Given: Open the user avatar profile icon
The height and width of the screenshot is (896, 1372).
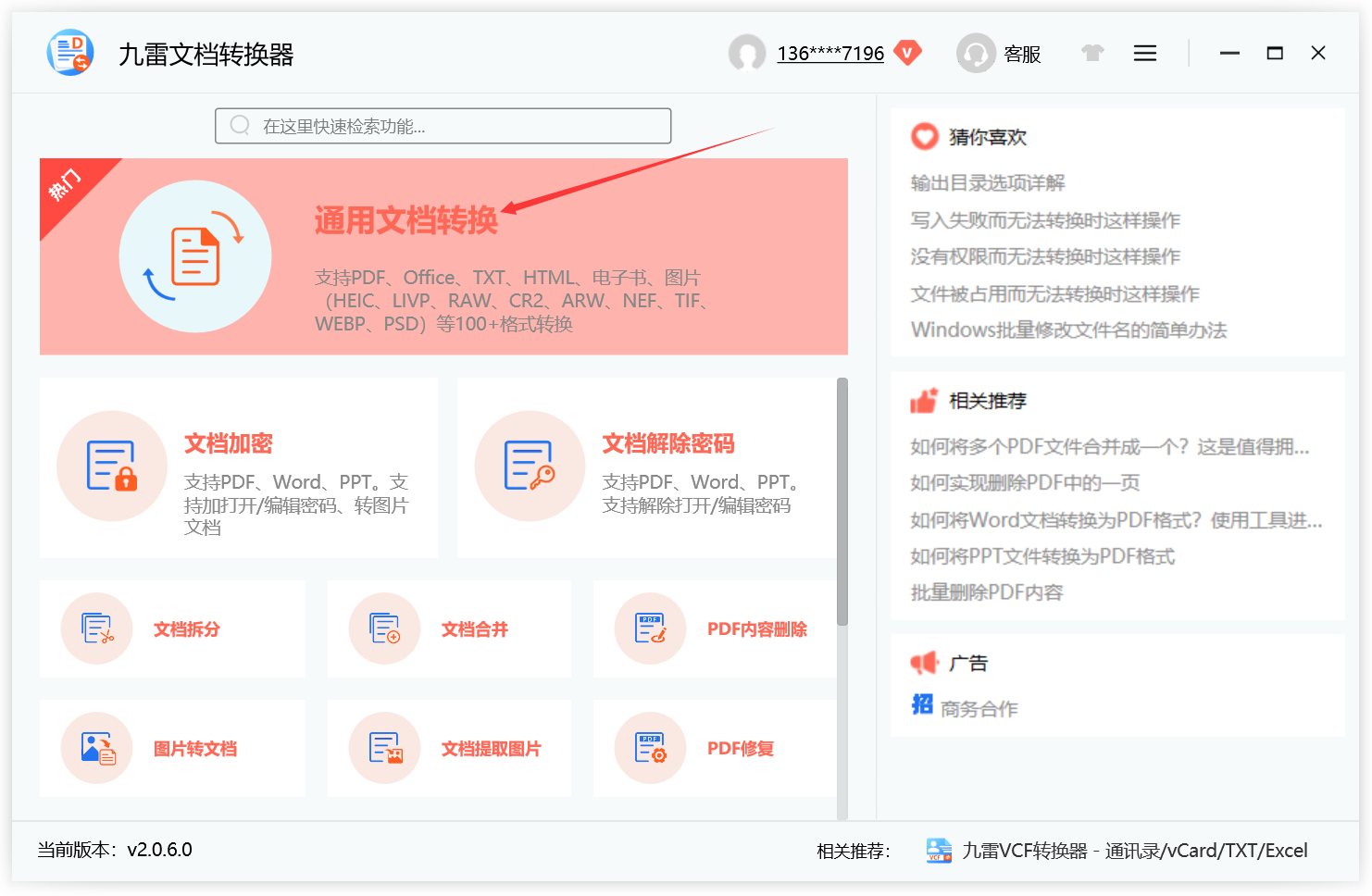Looking at the screenshot, I should point(747,53).
